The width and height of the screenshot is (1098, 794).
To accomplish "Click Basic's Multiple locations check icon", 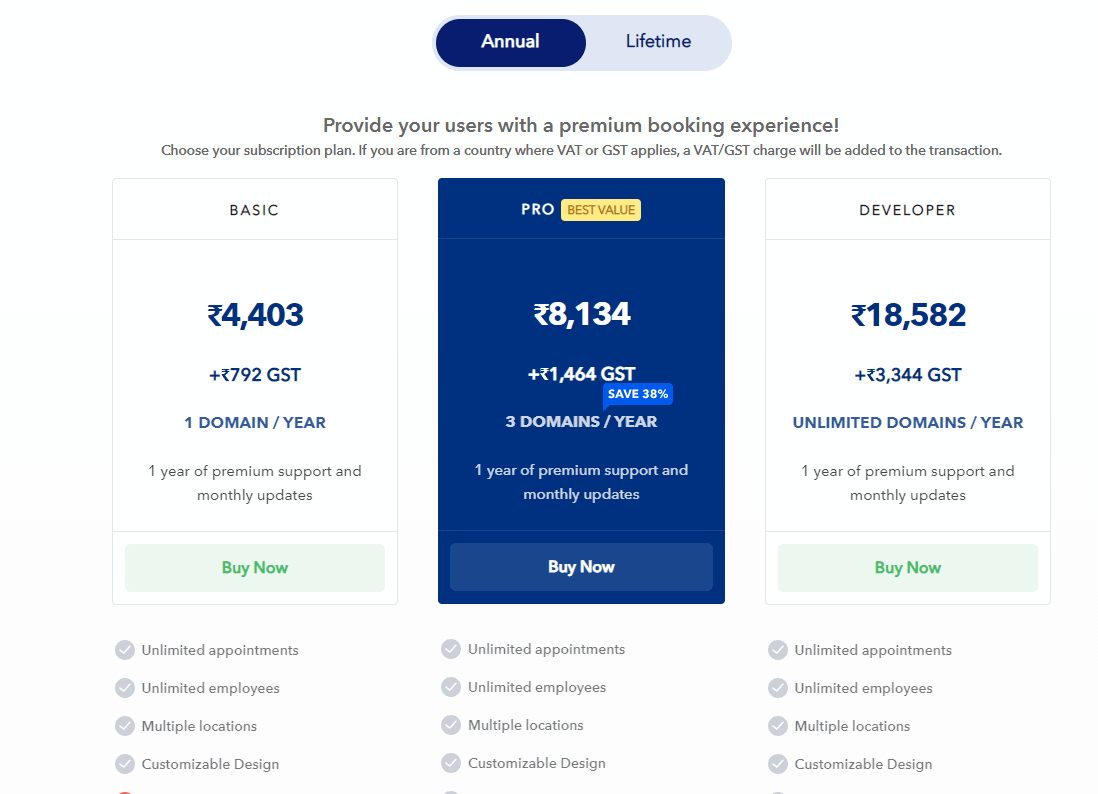I will point(125,726).
